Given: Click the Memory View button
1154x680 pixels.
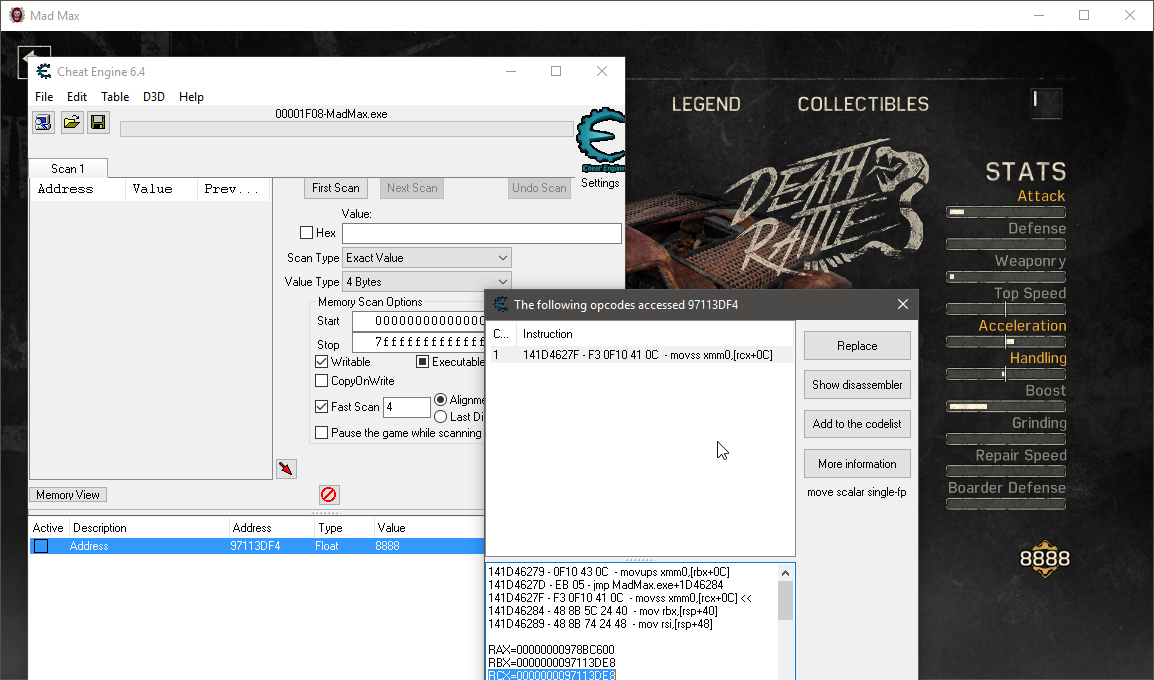Looking at the screenshot, I should click(68, 495).
